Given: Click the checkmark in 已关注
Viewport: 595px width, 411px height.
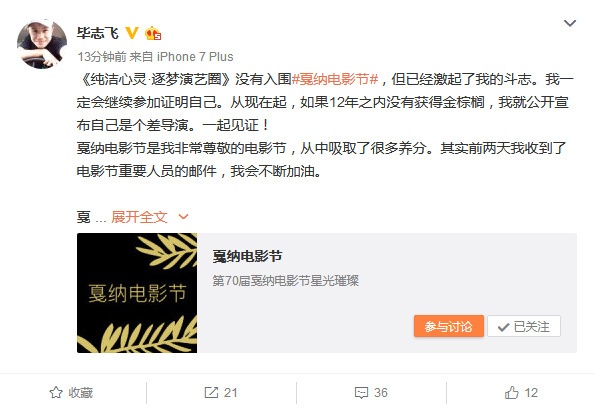Looking at the screenshot, I should [x=503, y=327].
